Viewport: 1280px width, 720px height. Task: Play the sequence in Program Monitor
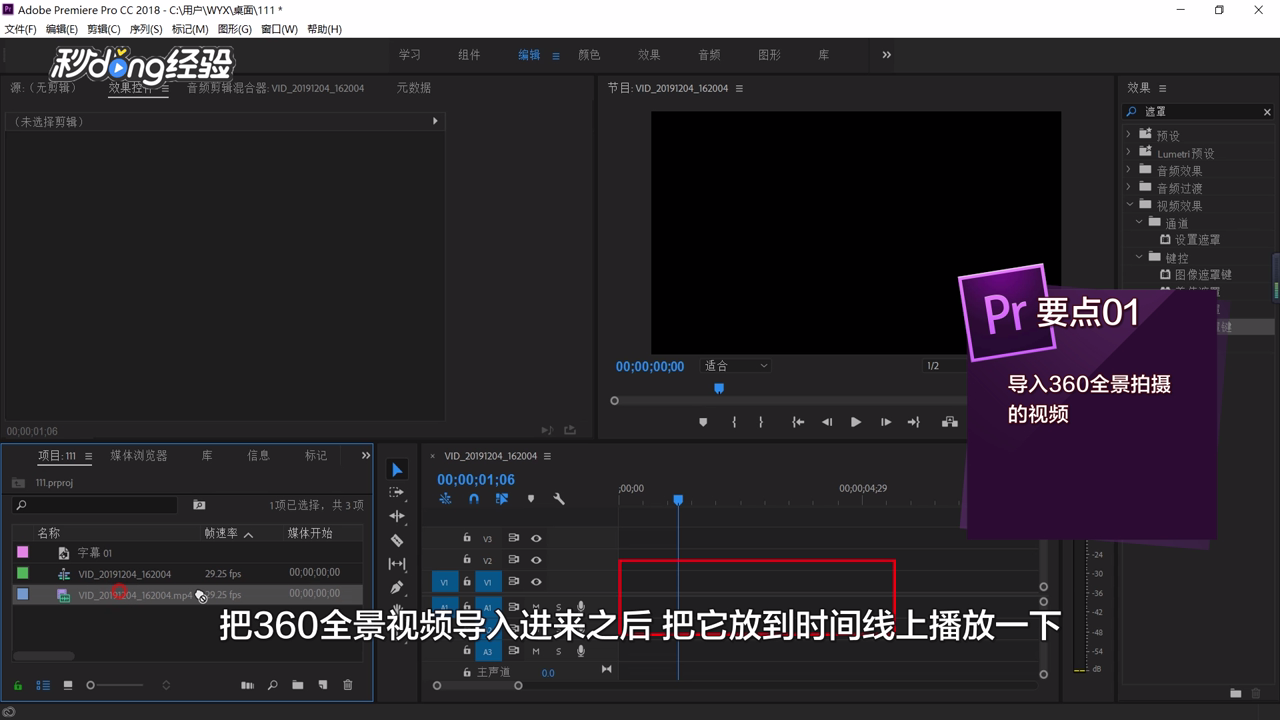coord(856,422)
